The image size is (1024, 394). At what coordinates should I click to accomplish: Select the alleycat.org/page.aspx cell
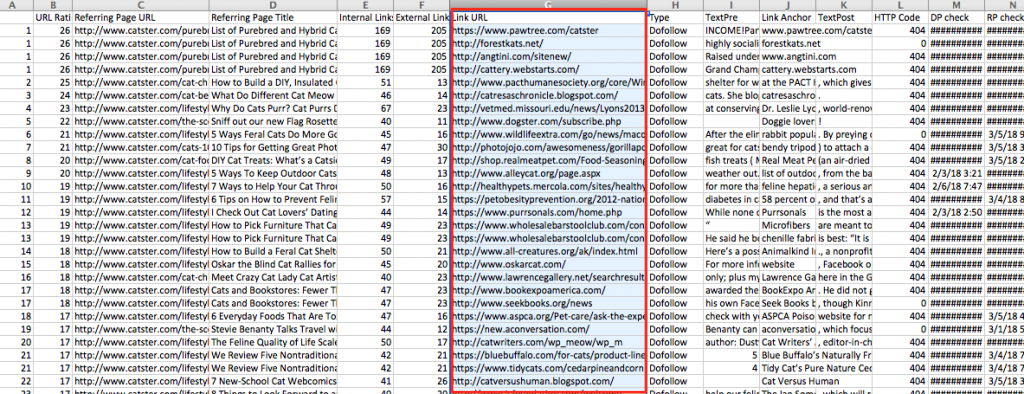click(x=548, y=173)
